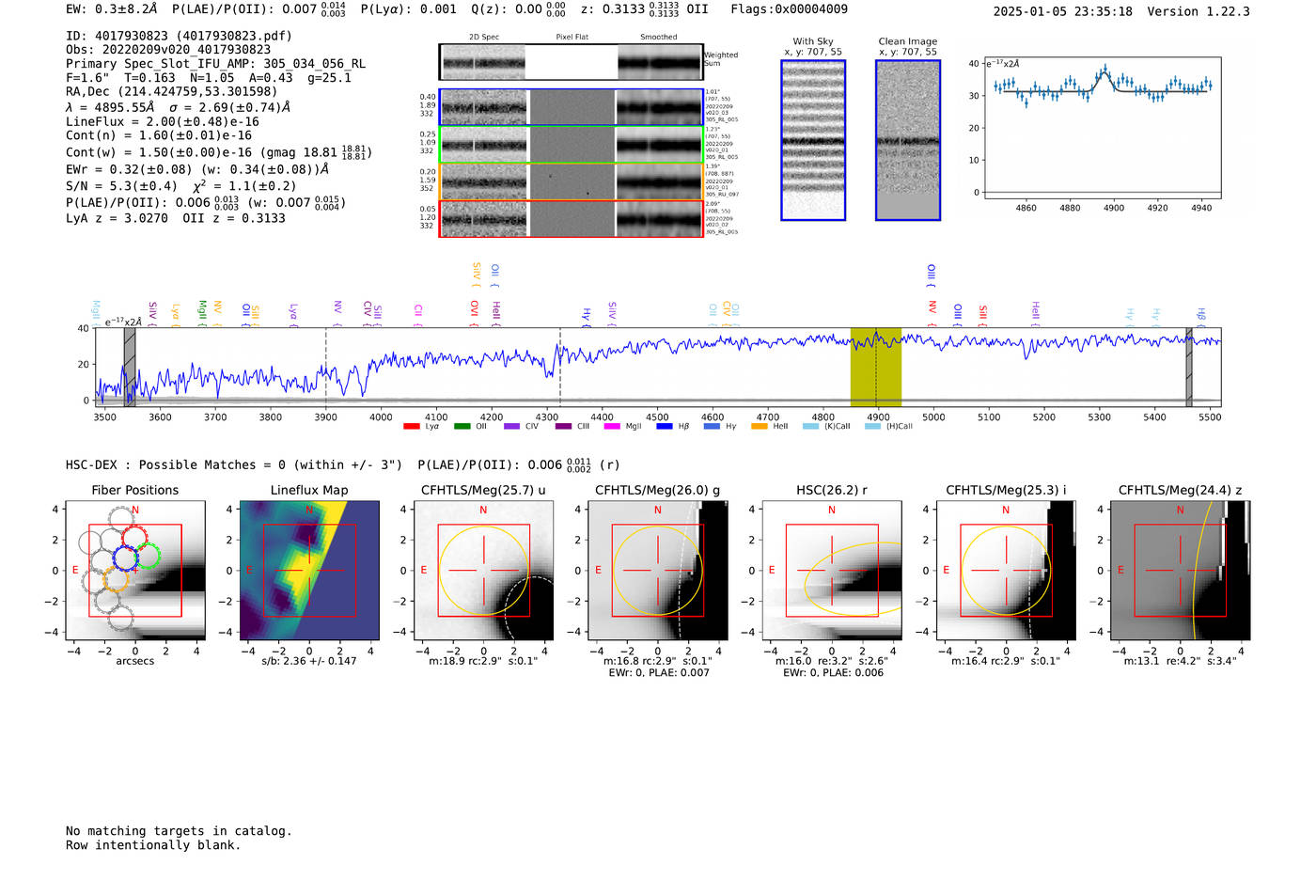This screenshot has height=896, width=1316.
Task: Click the hatched gray band near 5460 Å
Action: pyautogui.click(x=1189, y=367)
